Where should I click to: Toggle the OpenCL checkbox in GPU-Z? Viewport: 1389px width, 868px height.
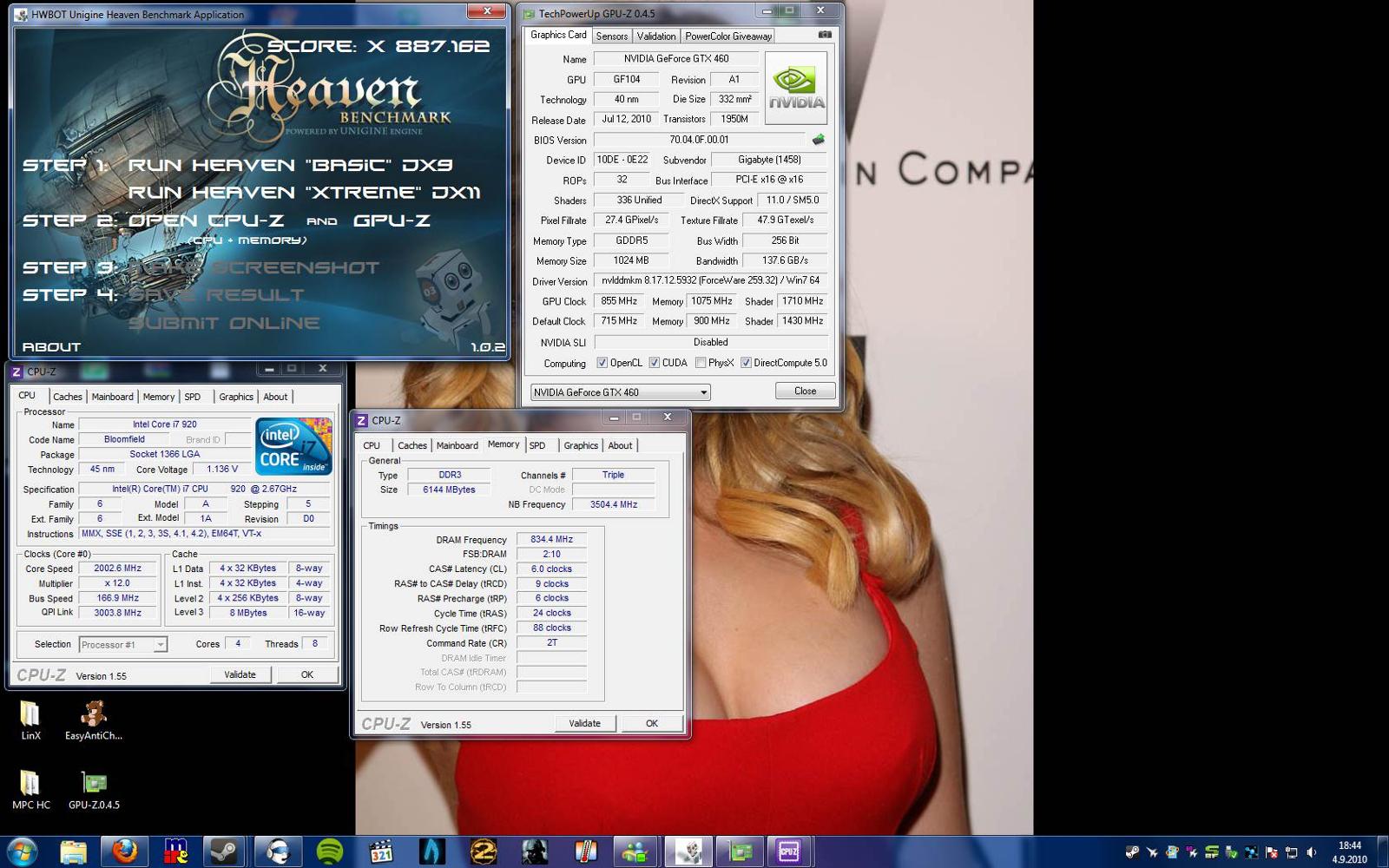[602, 363]
